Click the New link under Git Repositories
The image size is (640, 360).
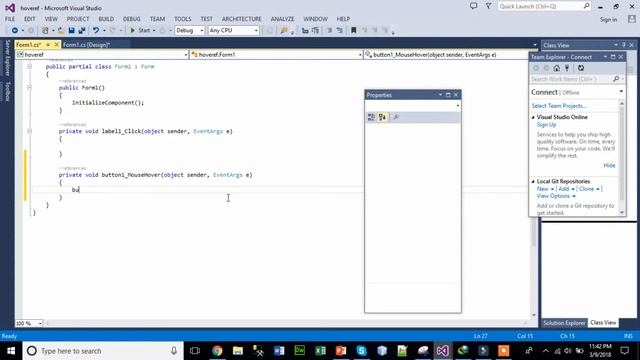[542, 189]
